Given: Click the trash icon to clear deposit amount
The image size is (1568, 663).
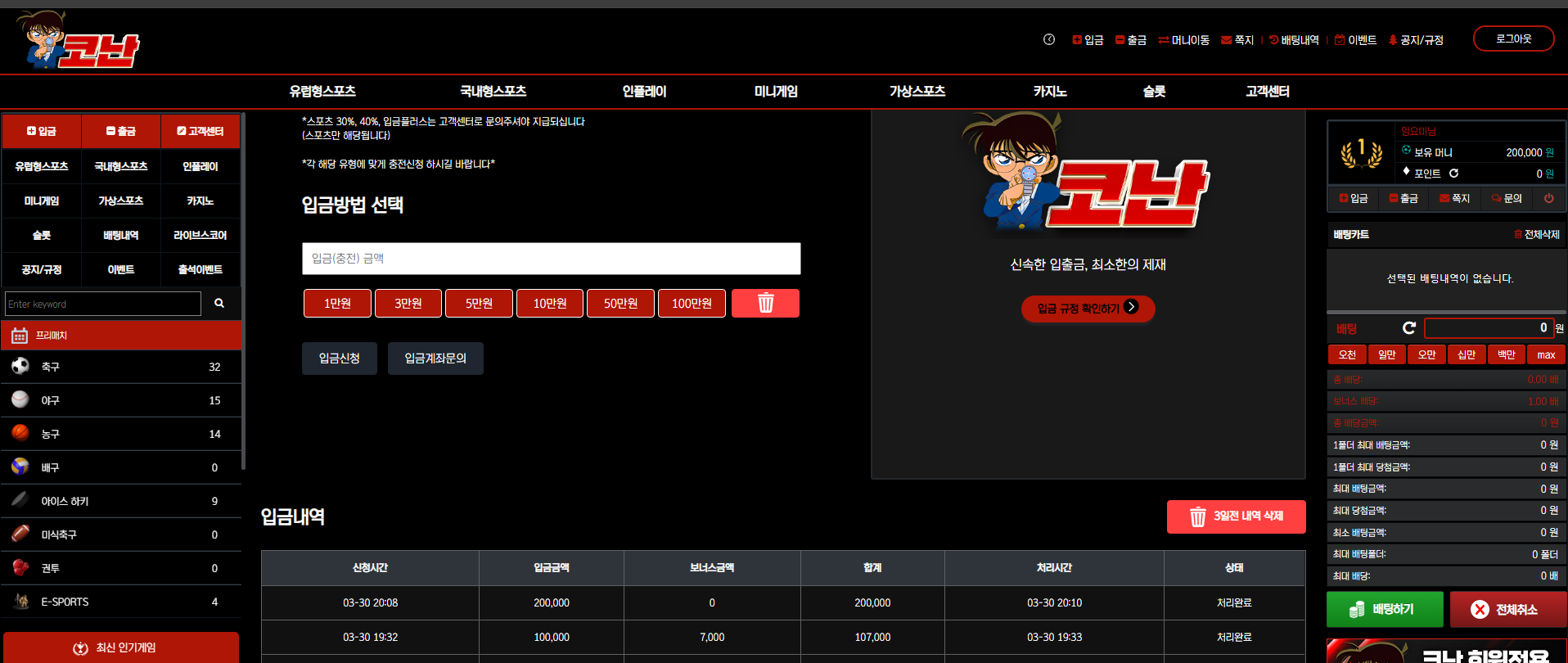Looking at the screenshot, I should pos(765,303).
